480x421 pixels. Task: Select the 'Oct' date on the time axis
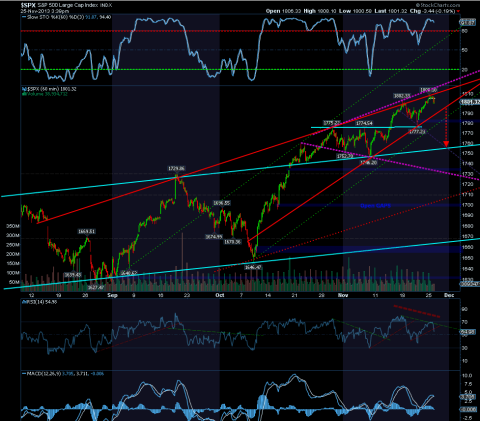point(220,295)
